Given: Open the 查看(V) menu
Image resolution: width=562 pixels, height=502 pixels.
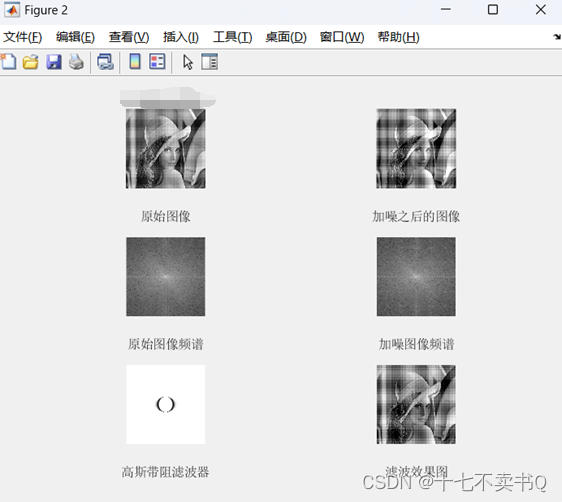Looking at the screenshot, I should 129,37.
